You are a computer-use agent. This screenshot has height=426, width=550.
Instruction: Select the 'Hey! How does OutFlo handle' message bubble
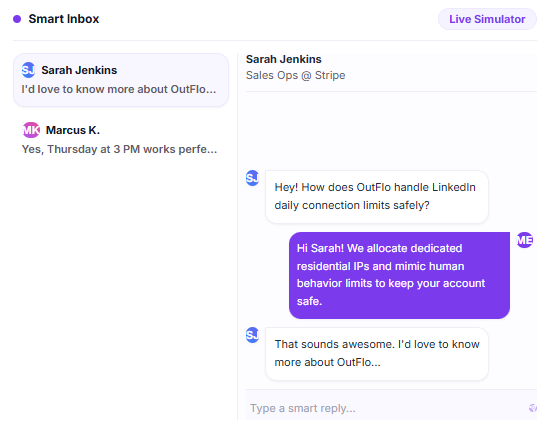[377, 197]
